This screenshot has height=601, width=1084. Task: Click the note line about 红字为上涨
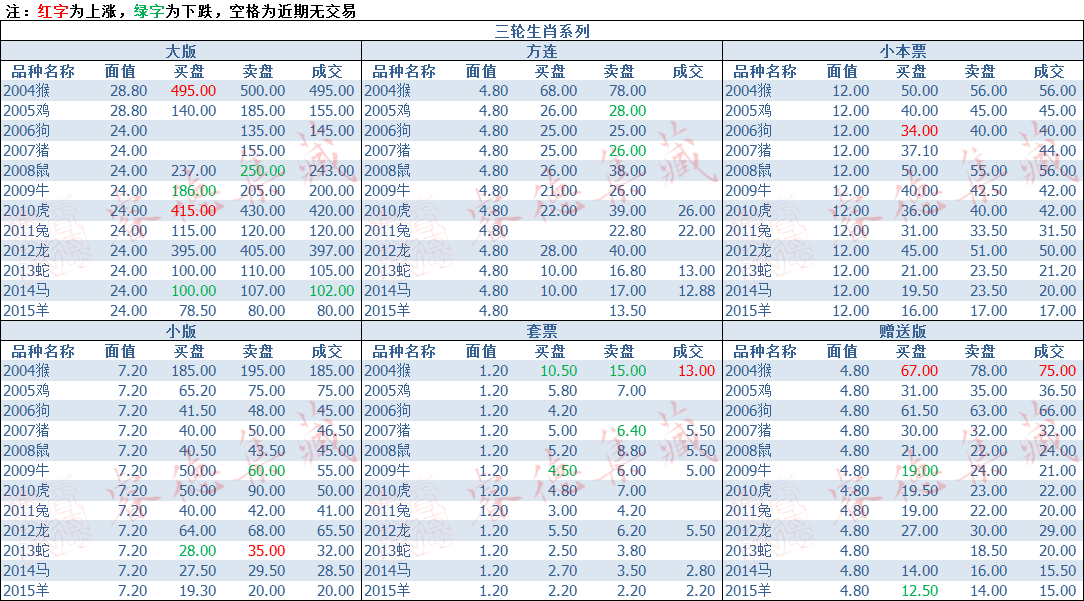click(180, 10)
